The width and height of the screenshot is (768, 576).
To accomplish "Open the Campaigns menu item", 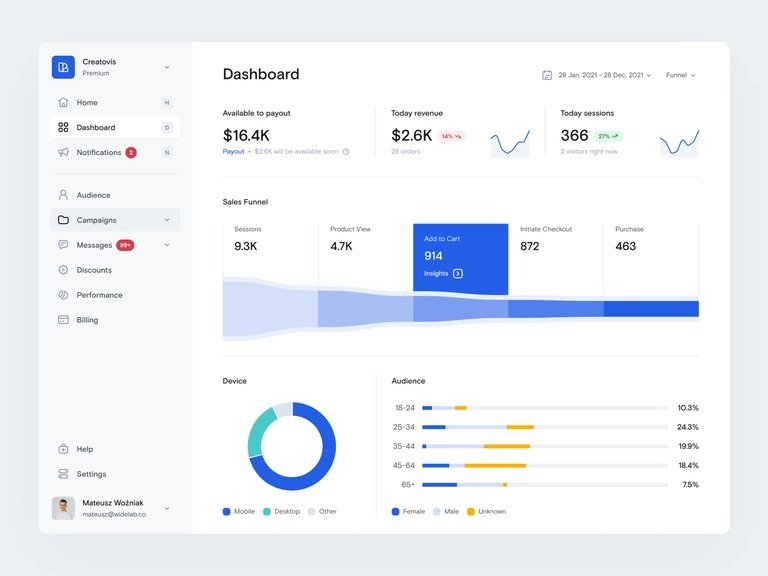I will [96, 220].
